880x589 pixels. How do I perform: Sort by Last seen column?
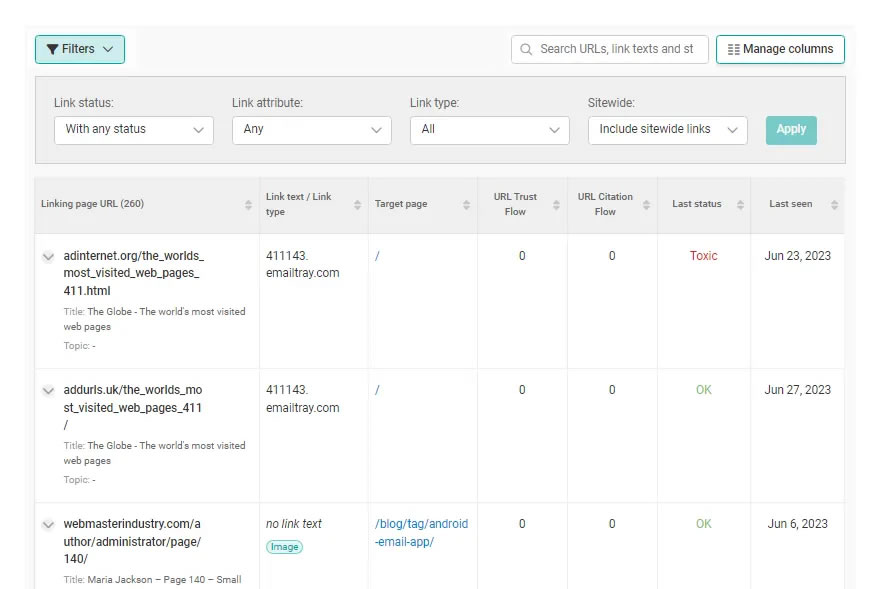pos(835,205)
